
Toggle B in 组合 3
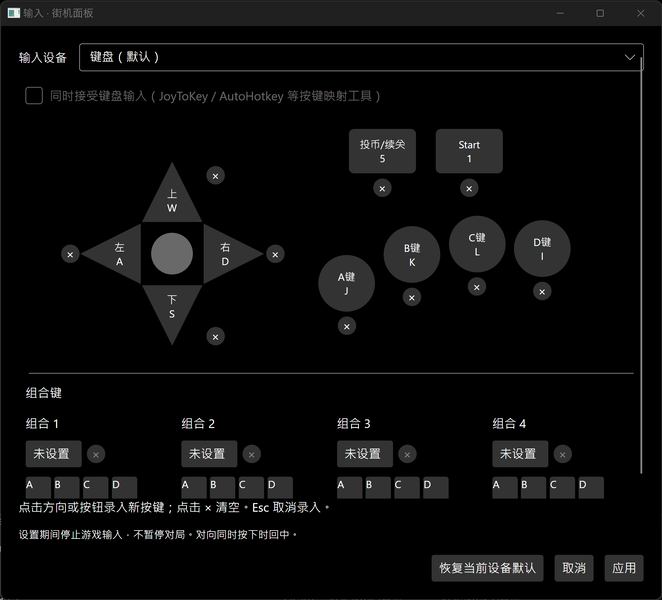[x=378, y=488]
